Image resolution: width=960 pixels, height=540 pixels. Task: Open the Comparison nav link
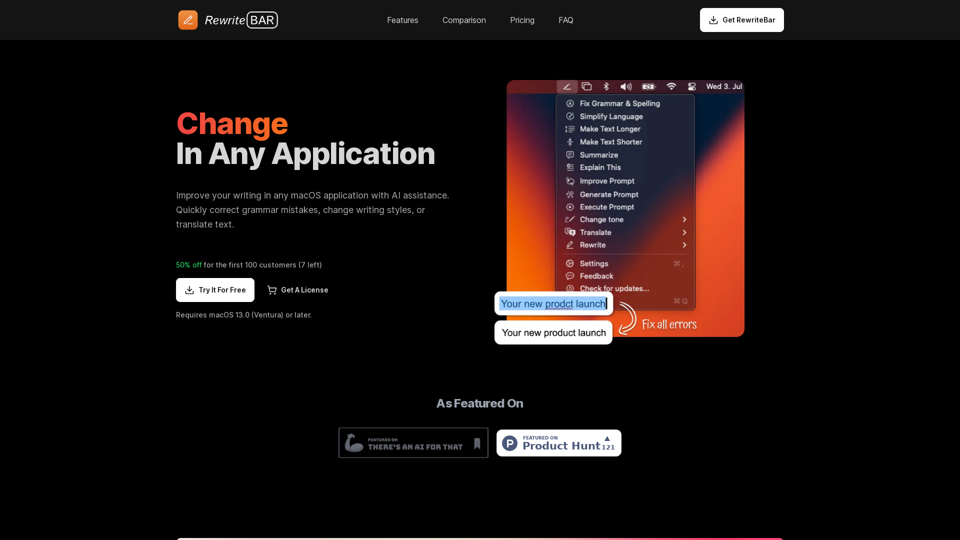point(464,20)
